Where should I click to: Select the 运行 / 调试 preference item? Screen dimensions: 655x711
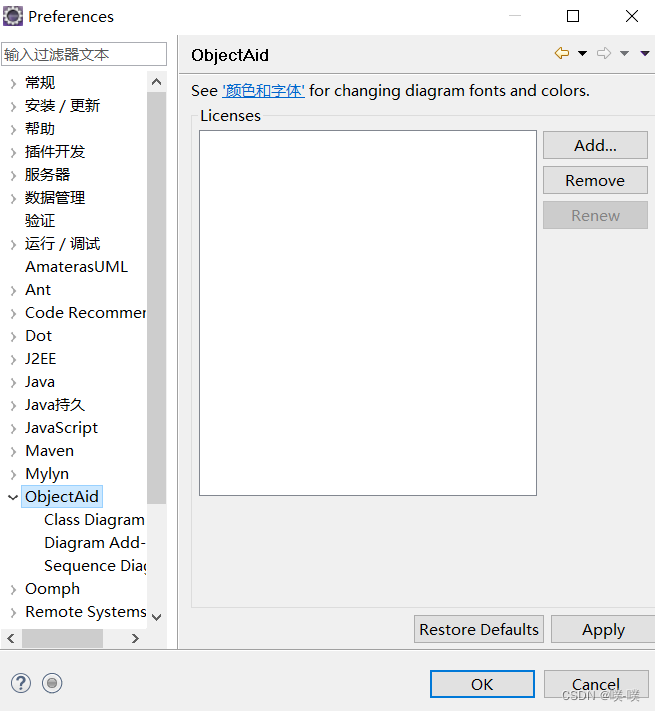point(63,244)
